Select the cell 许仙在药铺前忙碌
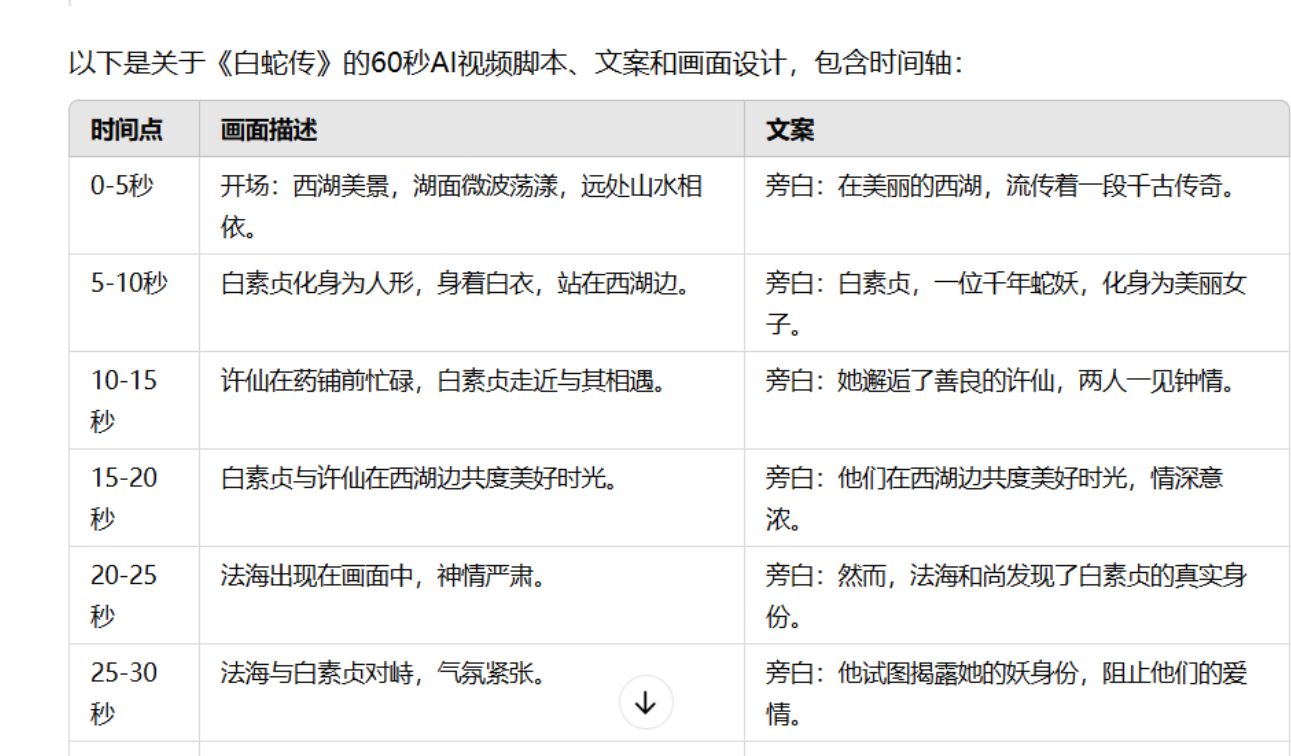1291x756 pixels. tap(472, 401)
